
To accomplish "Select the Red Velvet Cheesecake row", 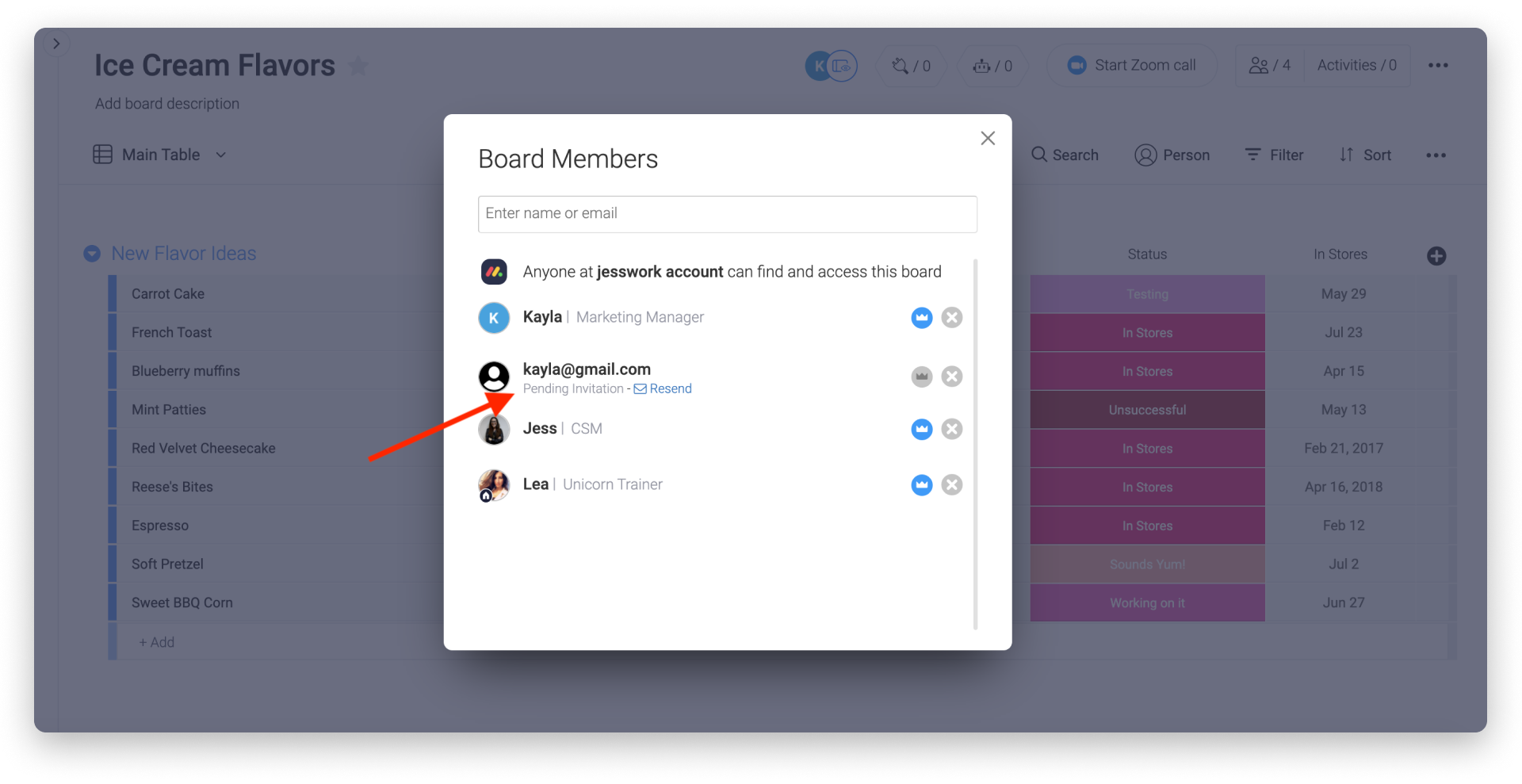I will tap(204, 449).
